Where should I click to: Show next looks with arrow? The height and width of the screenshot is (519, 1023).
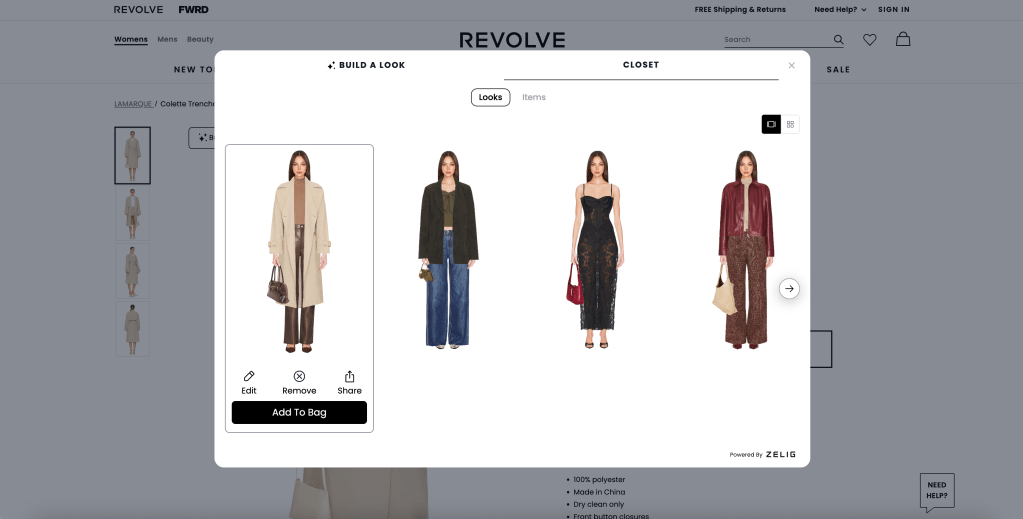789,289
